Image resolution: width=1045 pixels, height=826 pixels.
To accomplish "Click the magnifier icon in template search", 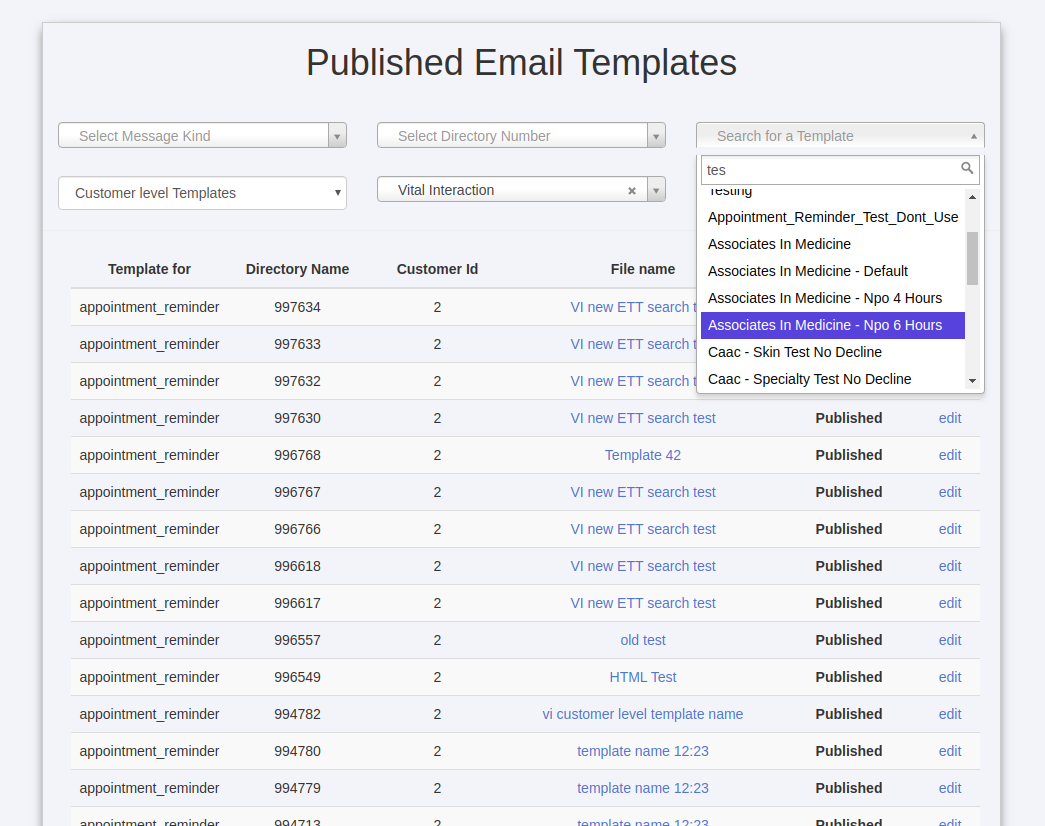I will tap(966, 168).
